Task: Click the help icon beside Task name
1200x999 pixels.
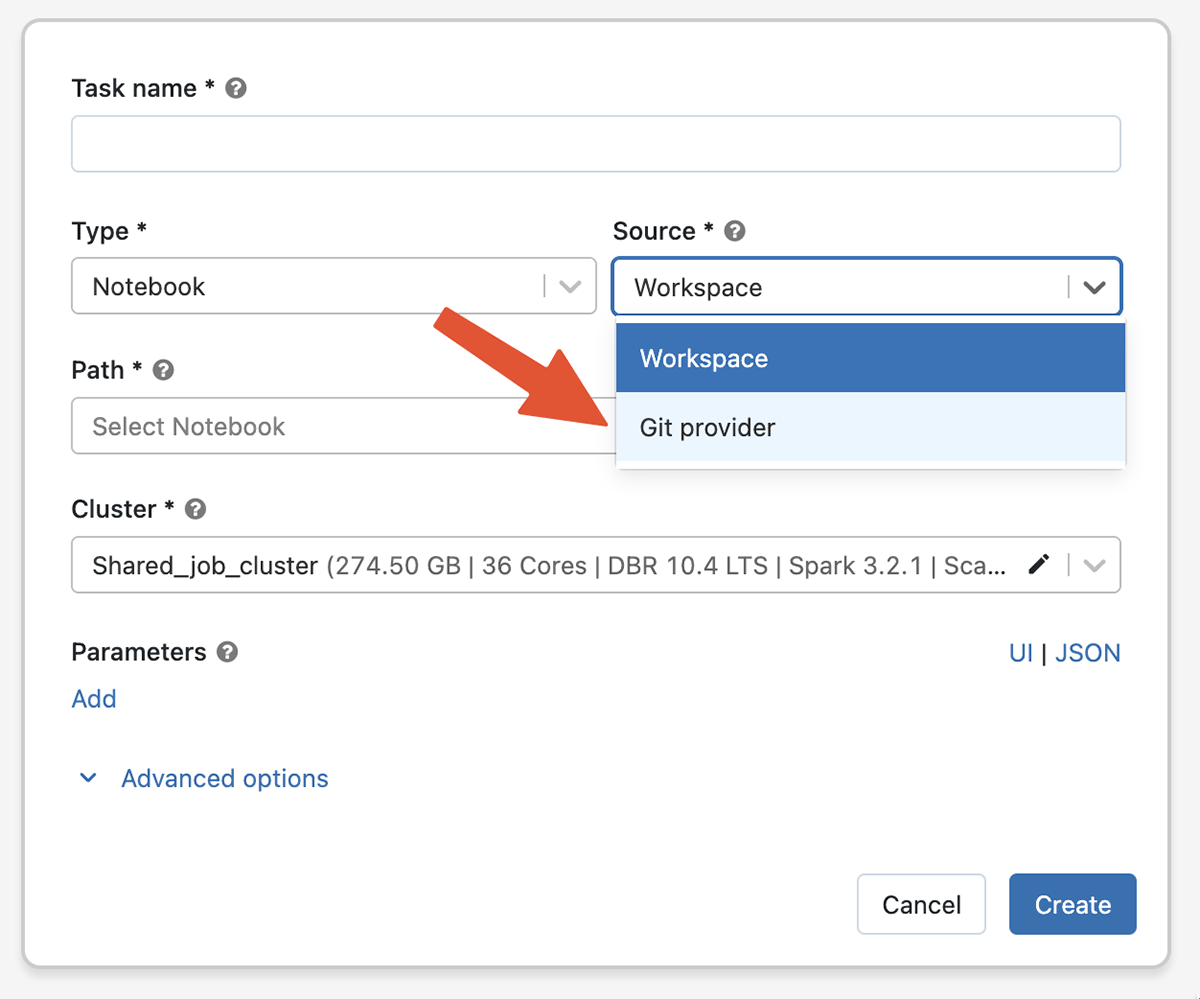Action: coord(236,88)
